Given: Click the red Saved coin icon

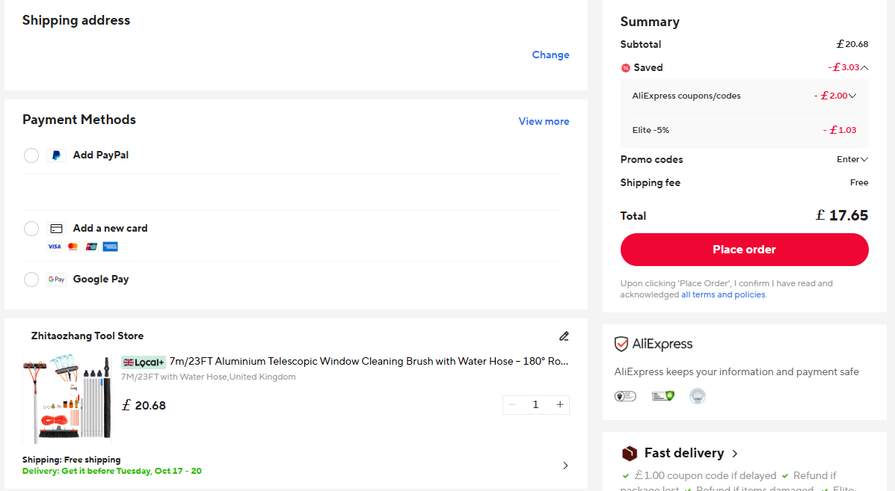Looking at the screenshot, I should pyautogui.click(x=626, y=67).
